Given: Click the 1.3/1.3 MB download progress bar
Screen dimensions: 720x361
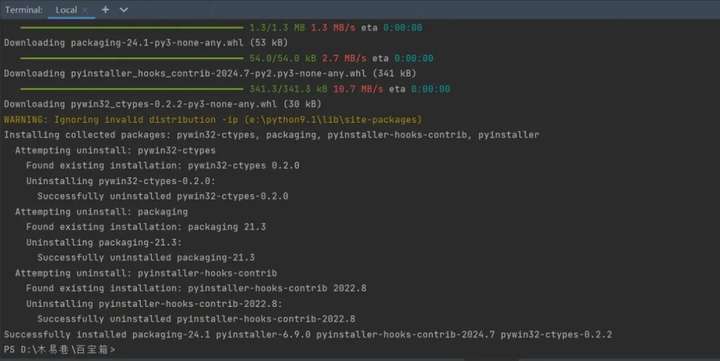Looking at the screenshot, I should (132, 28).
